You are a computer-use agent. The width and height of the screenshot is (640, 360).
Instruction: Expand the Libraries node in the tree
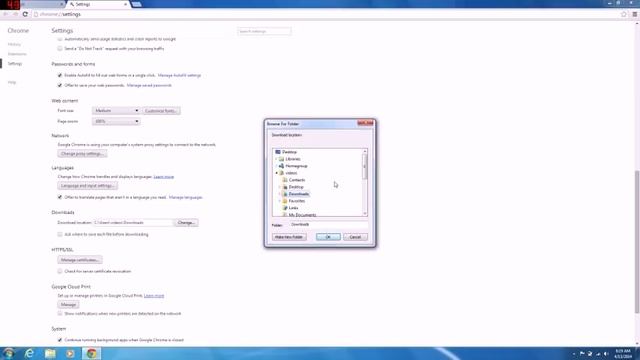coord(276,159)
